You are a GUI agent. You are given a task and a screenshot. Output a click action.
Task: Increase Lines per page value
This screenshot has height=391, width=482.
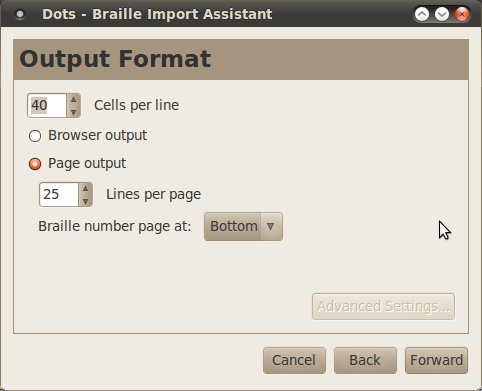85,189
